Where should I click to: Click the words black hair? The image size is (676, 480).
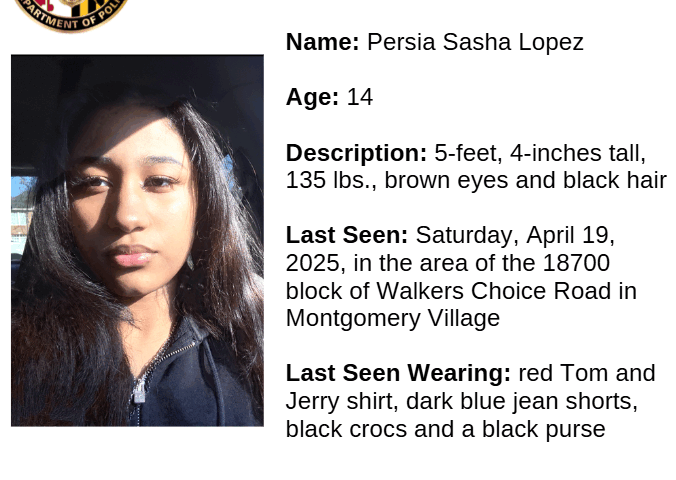(614, 180)
